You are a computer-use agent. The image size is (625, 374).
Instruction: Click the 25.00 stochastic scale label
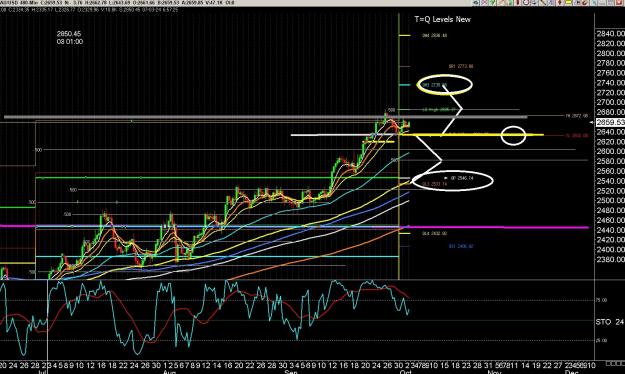pos(601,341)
